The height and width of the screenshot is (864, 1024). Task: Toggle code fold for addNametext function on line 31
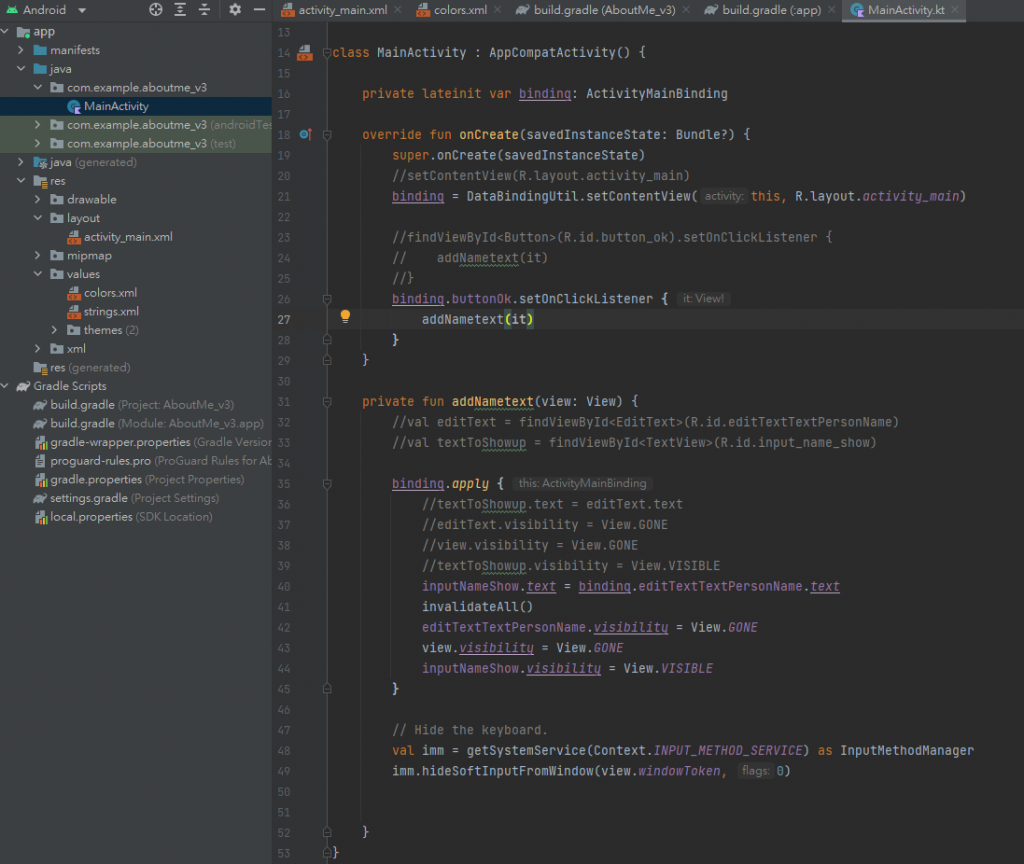click(x=326, y=401)
